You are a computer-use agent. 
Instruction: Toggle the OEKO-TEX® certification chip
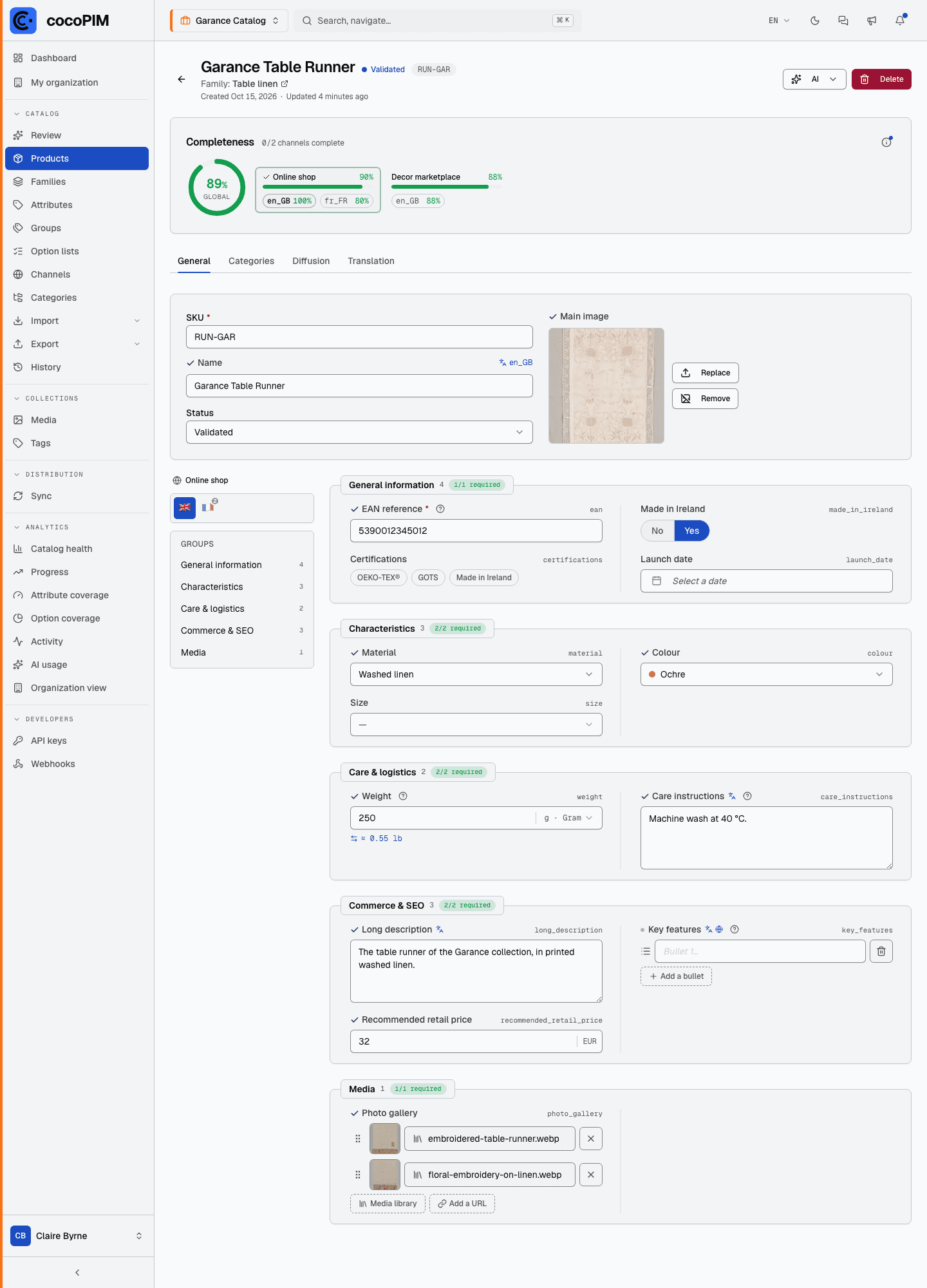pyautogui.click(x=379, y=578)
